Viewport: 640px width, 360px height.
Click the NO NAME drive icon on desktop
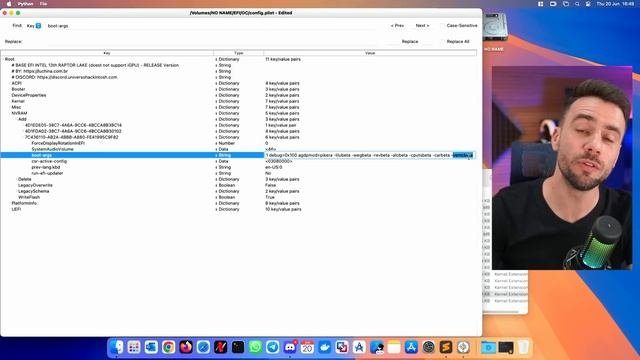point(495,27)
